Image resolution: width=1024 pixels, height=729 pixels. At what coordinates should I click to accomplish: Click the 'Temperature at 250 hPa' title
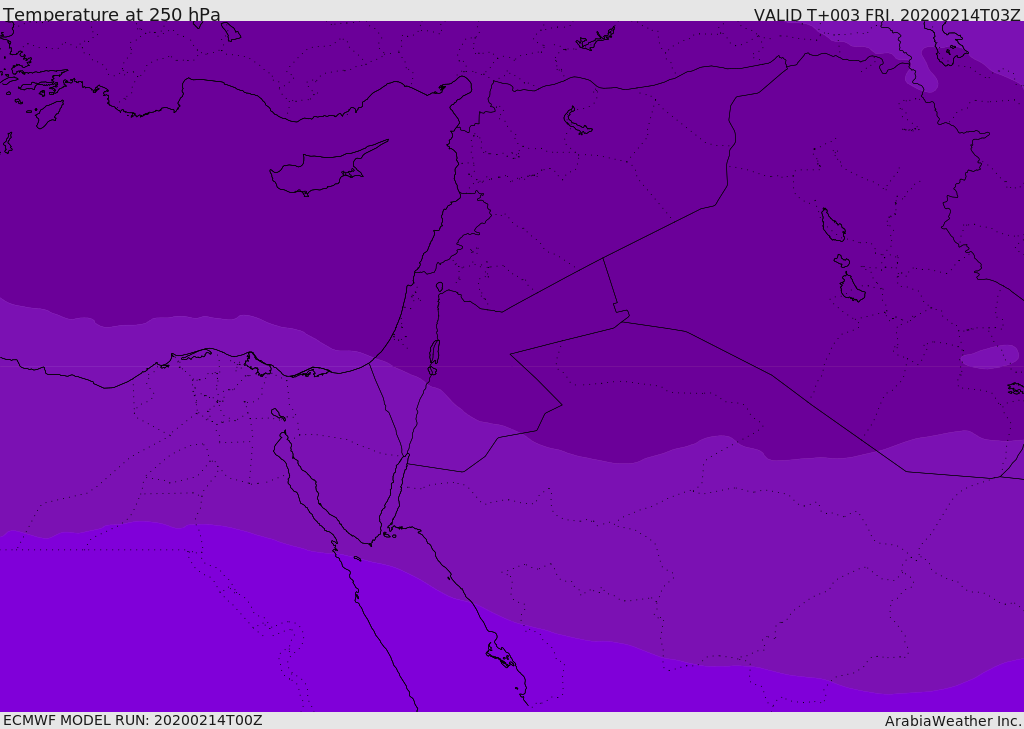pos(112,15)
